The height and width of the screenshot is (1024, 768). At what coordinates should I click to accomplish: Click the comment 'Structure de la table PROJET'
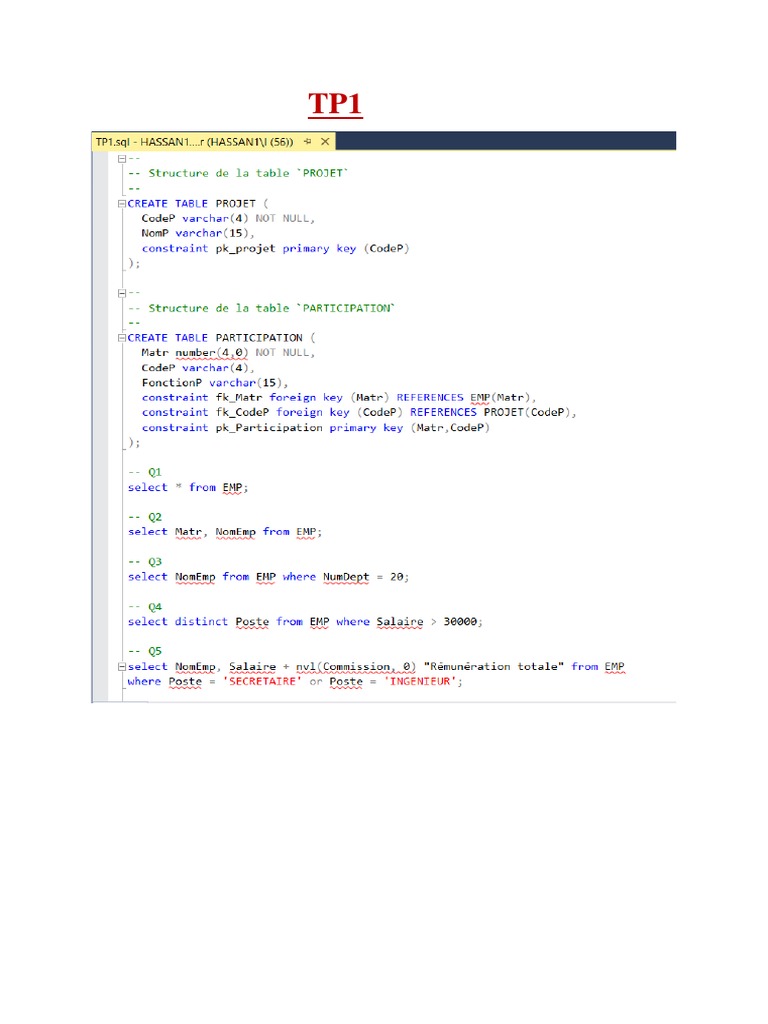(x=238, y=173)
